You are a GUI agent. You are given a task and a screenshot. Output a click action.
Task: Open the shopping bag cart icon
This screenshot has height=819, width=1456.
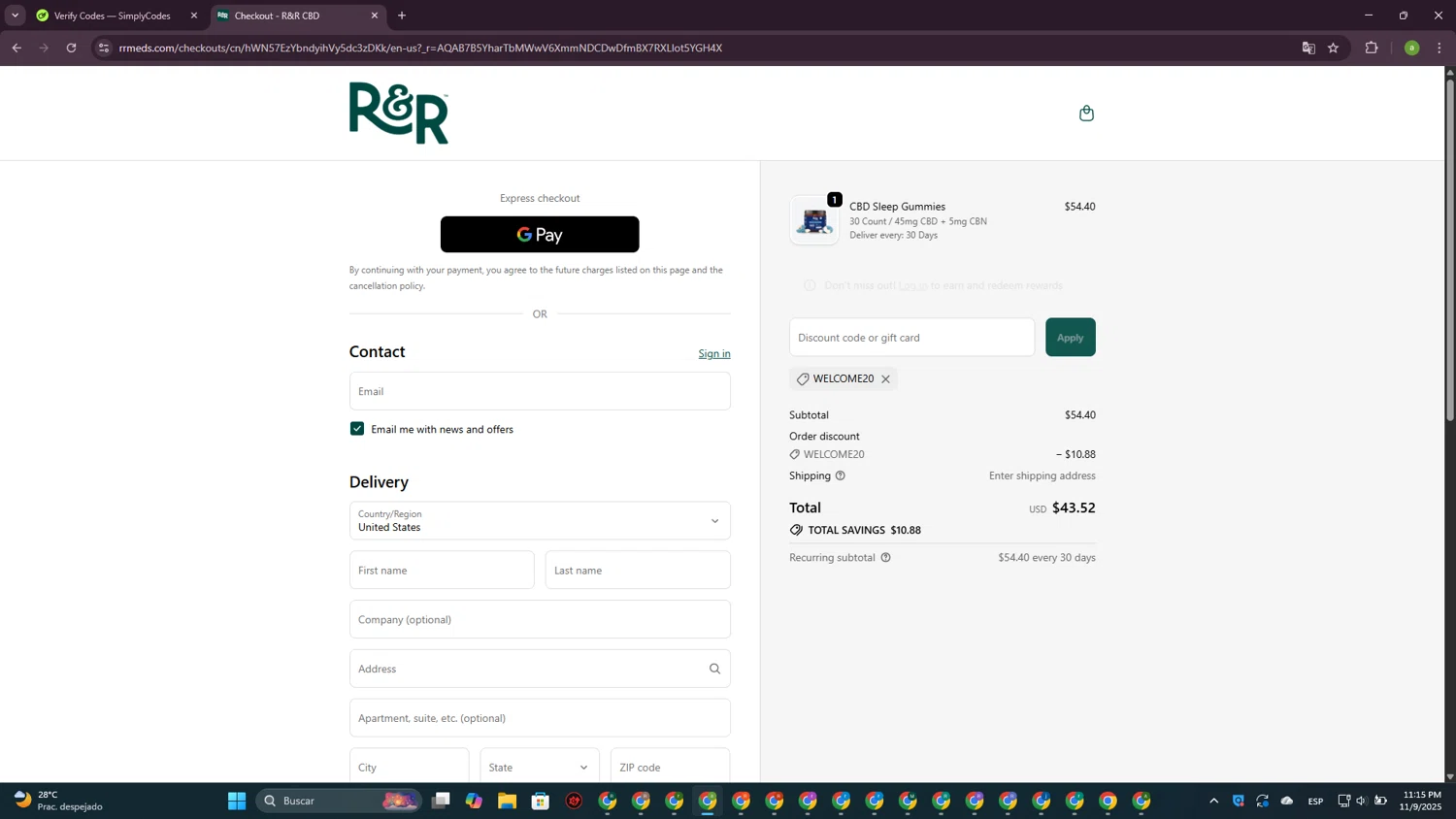point(1086,114)
